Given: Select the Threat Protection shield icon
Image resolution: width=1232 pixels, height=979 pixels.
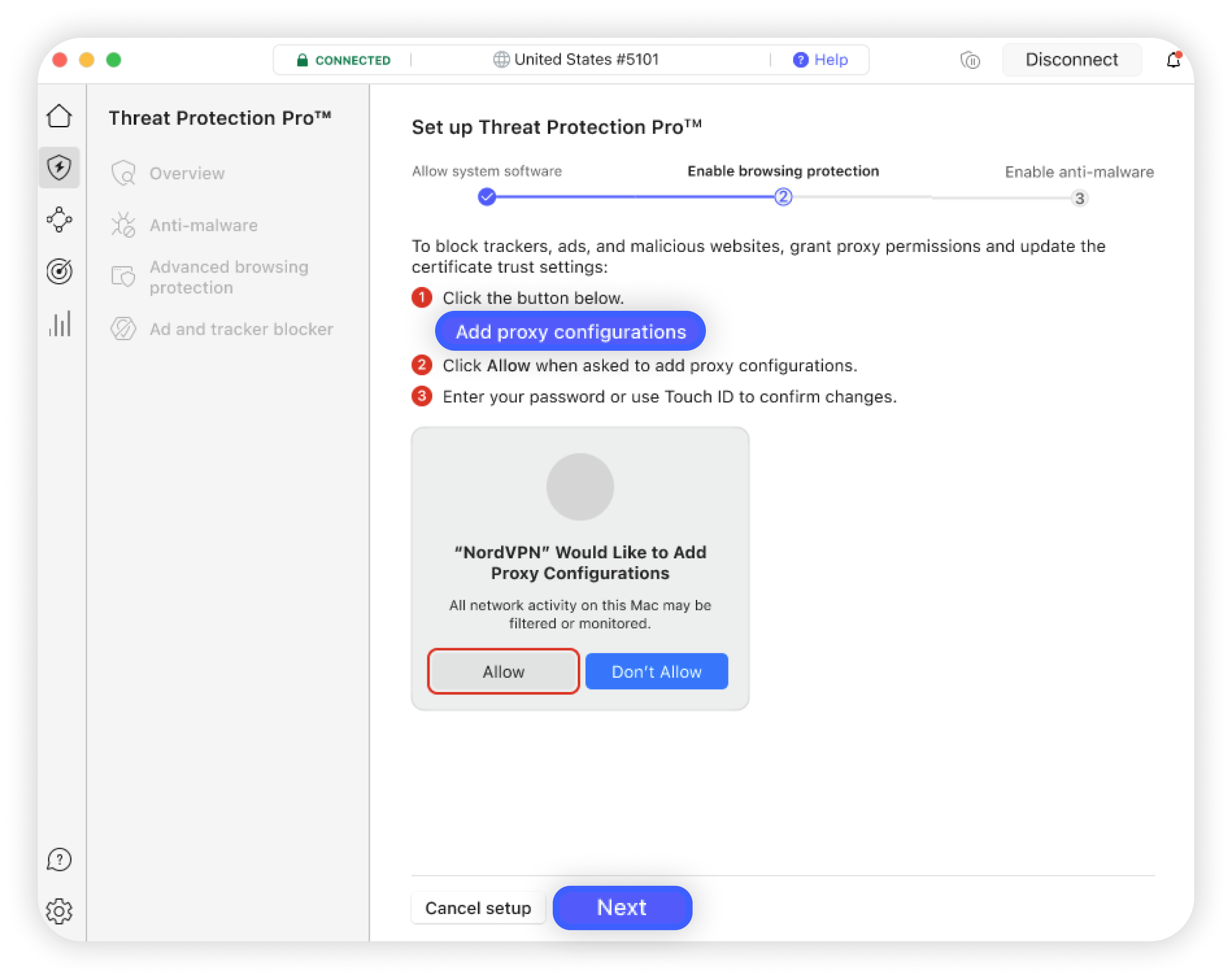Looking at the screenshot, I should click(x=59, y=168).
